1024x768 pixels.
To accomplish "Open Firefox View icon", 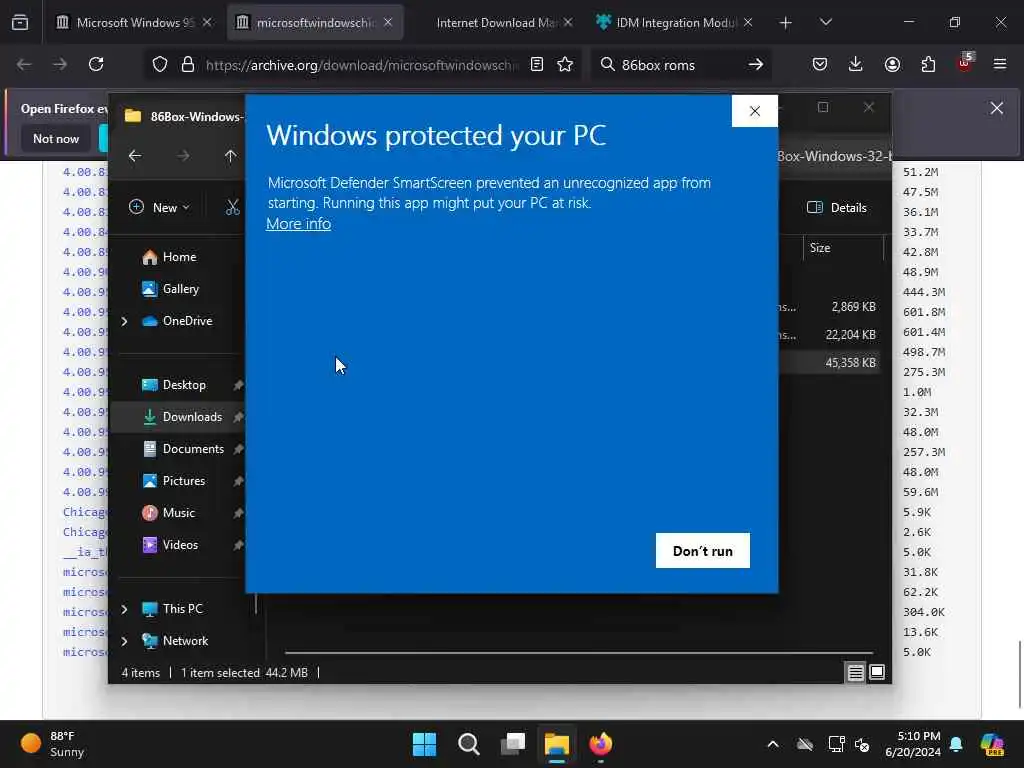I will 20,23.
